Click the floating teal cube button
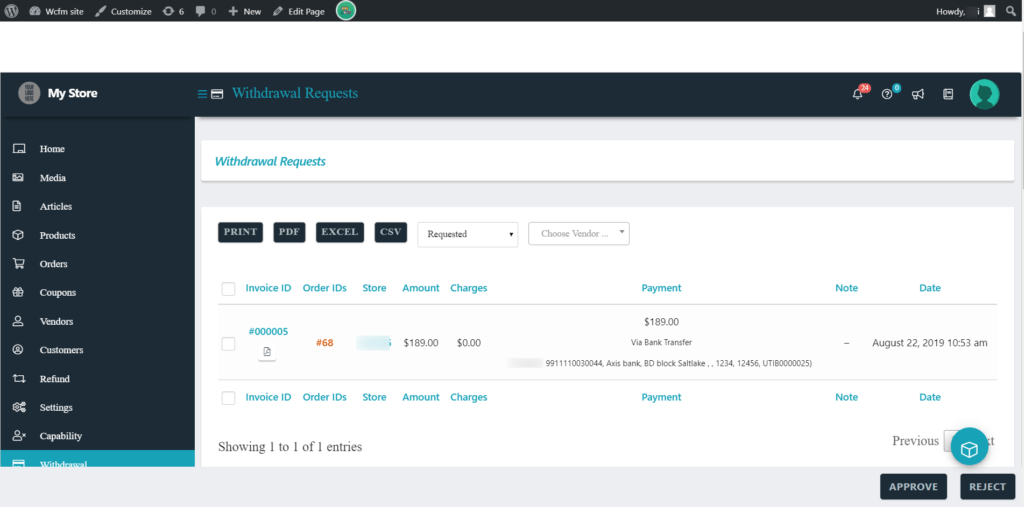This screenshot has width=1024, height=507. click(969, 448)
